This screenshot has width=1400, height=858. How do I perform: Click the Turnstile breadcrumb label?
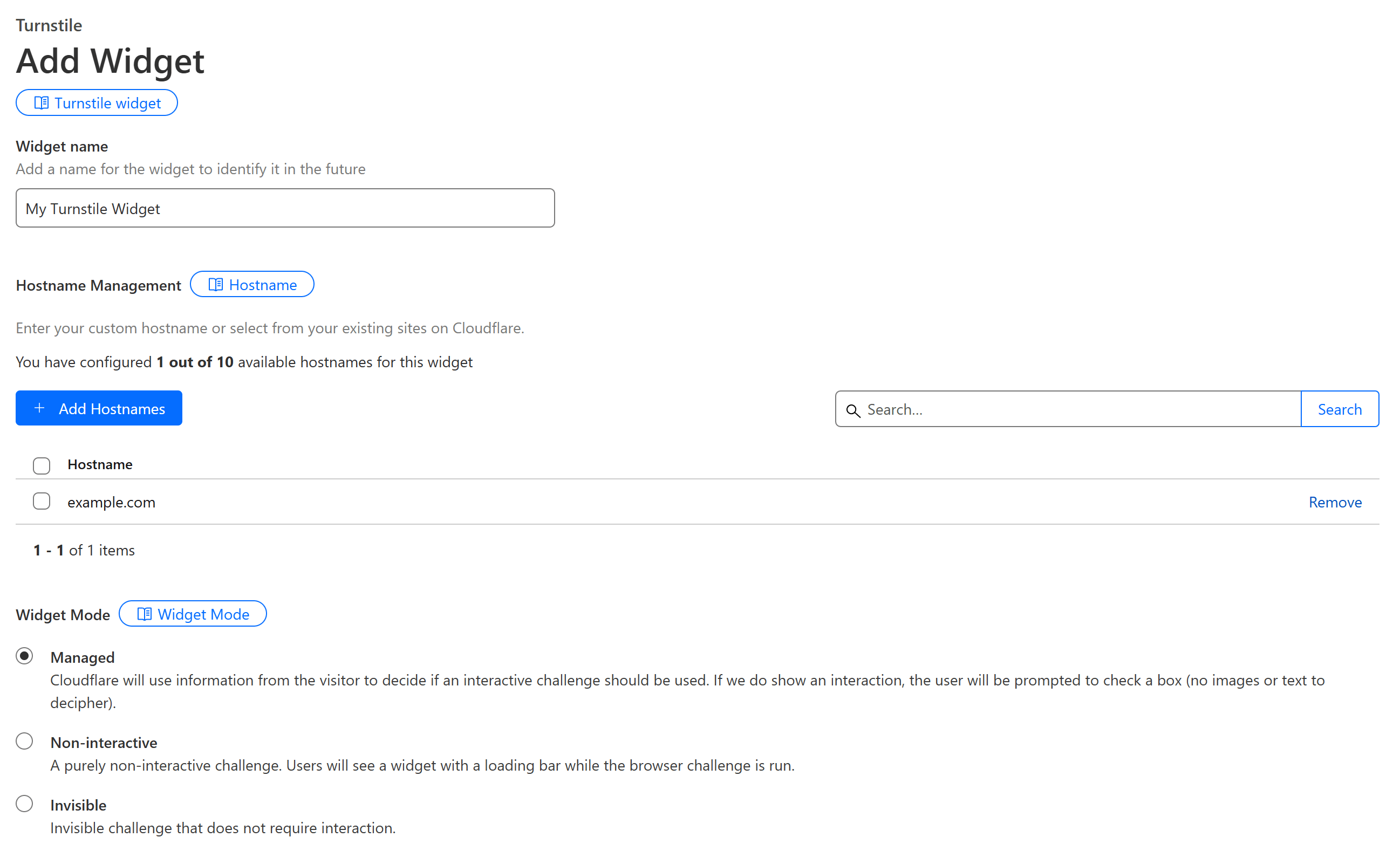pos(49,25)
